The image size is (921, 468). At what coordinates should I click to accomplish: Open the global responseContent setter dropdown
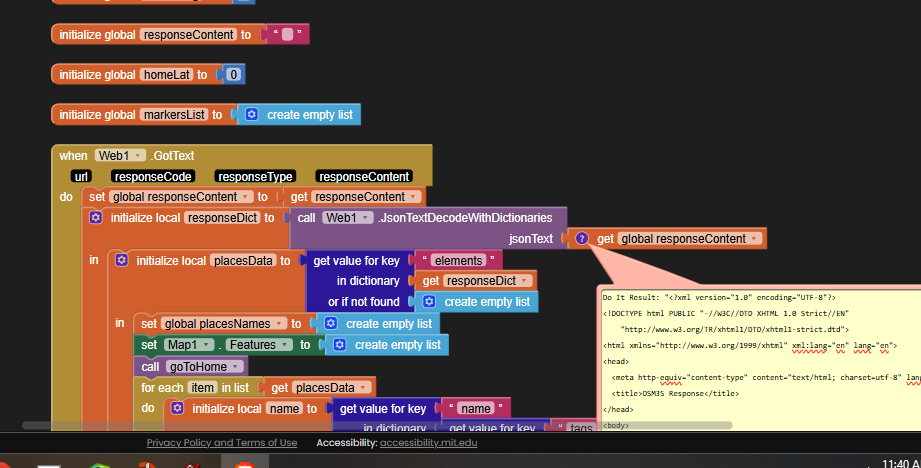(x=247, y=197)
